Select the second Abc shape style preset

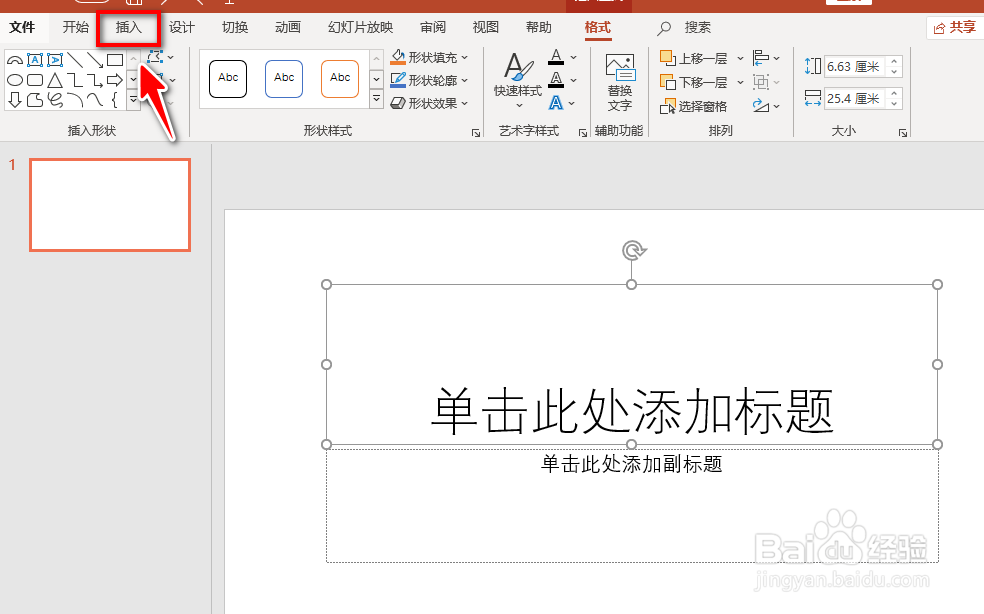pyautogui.click(x=283, y=78)
